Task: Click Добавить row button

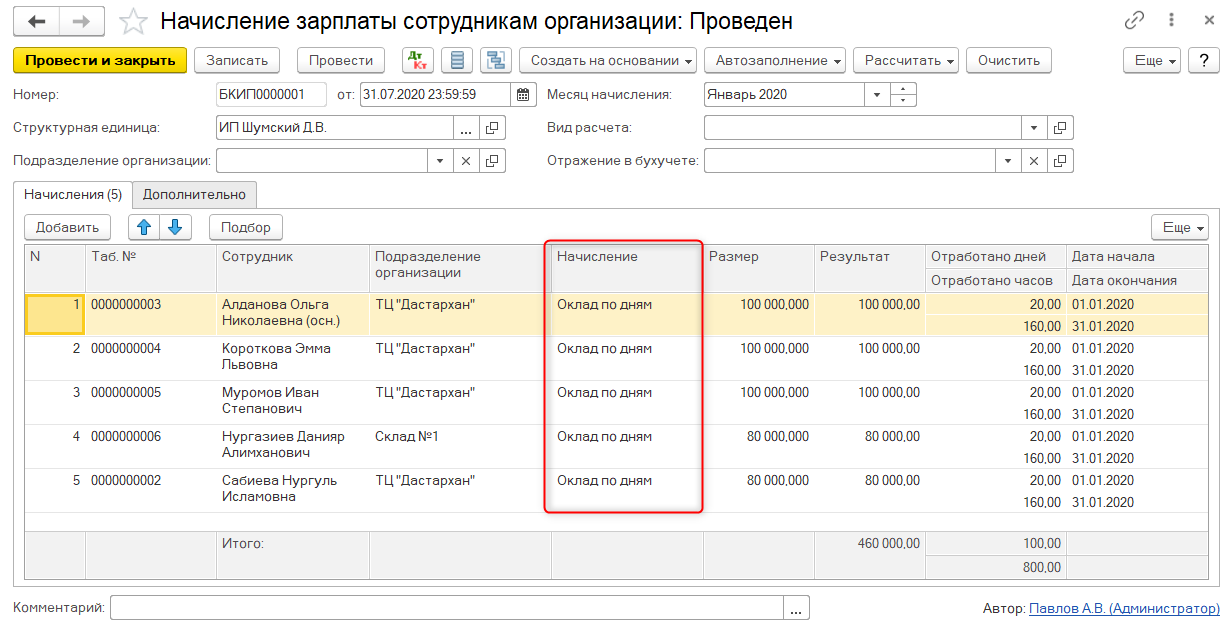Action: pos(67,227)
